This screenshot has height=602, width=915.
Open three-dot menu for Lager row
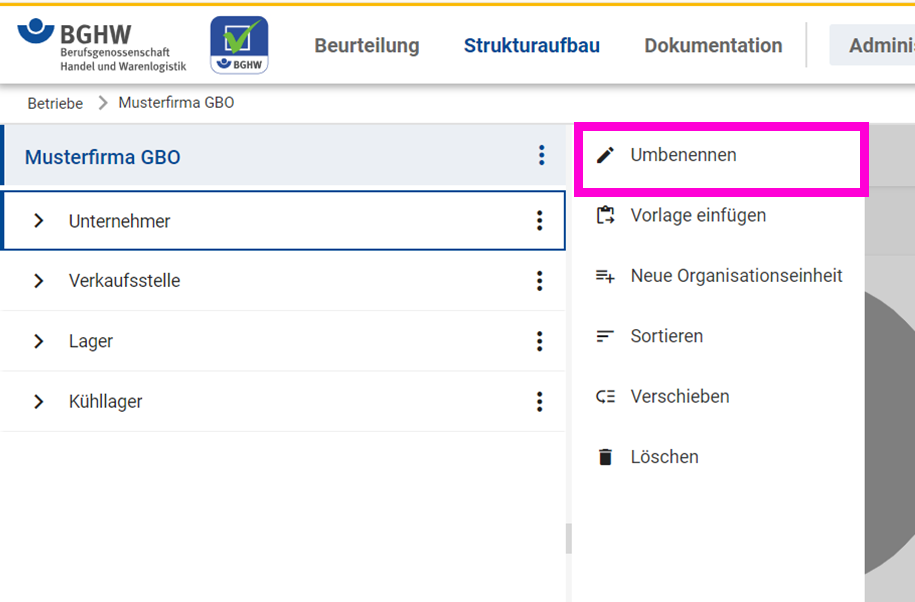click(x=539, y=341)
